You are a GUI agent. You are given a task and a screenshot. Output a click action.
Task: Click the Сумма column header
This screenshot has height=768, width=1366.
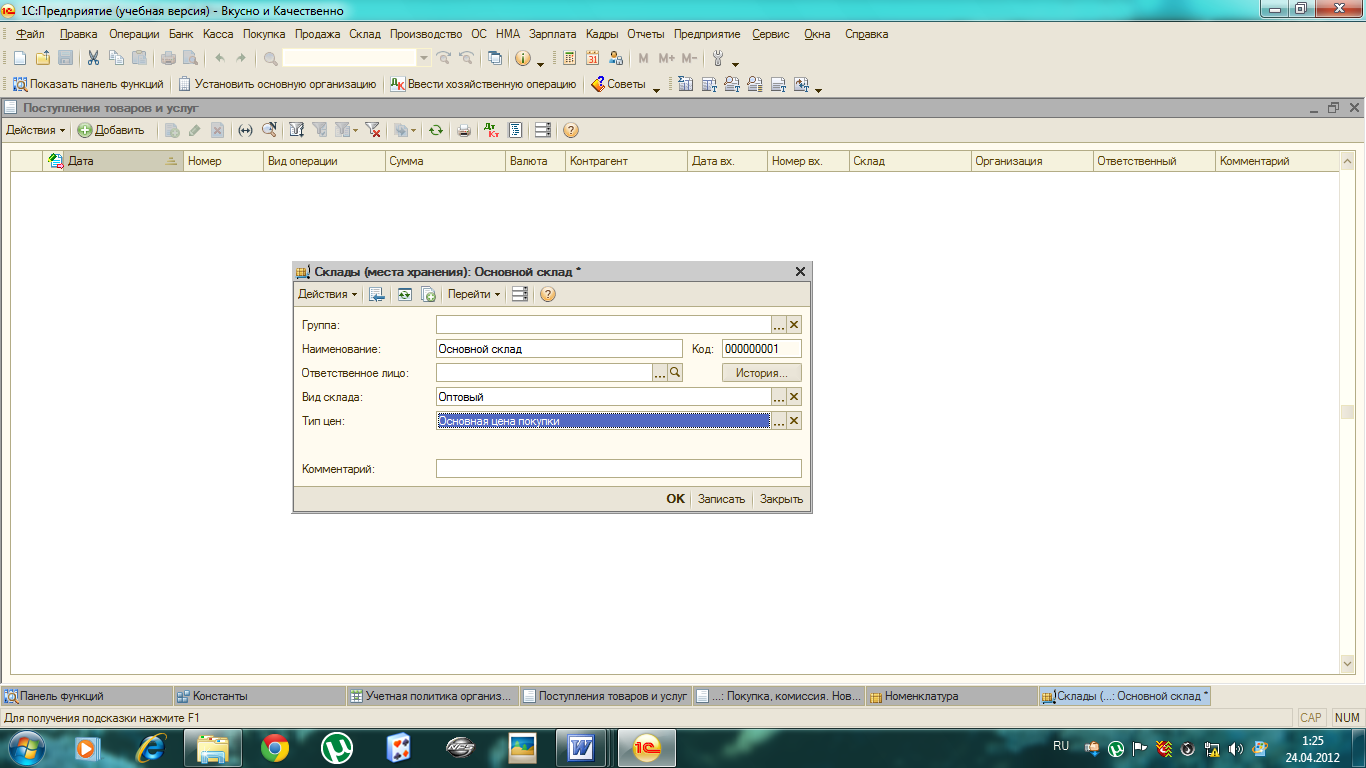coord(445,161)
